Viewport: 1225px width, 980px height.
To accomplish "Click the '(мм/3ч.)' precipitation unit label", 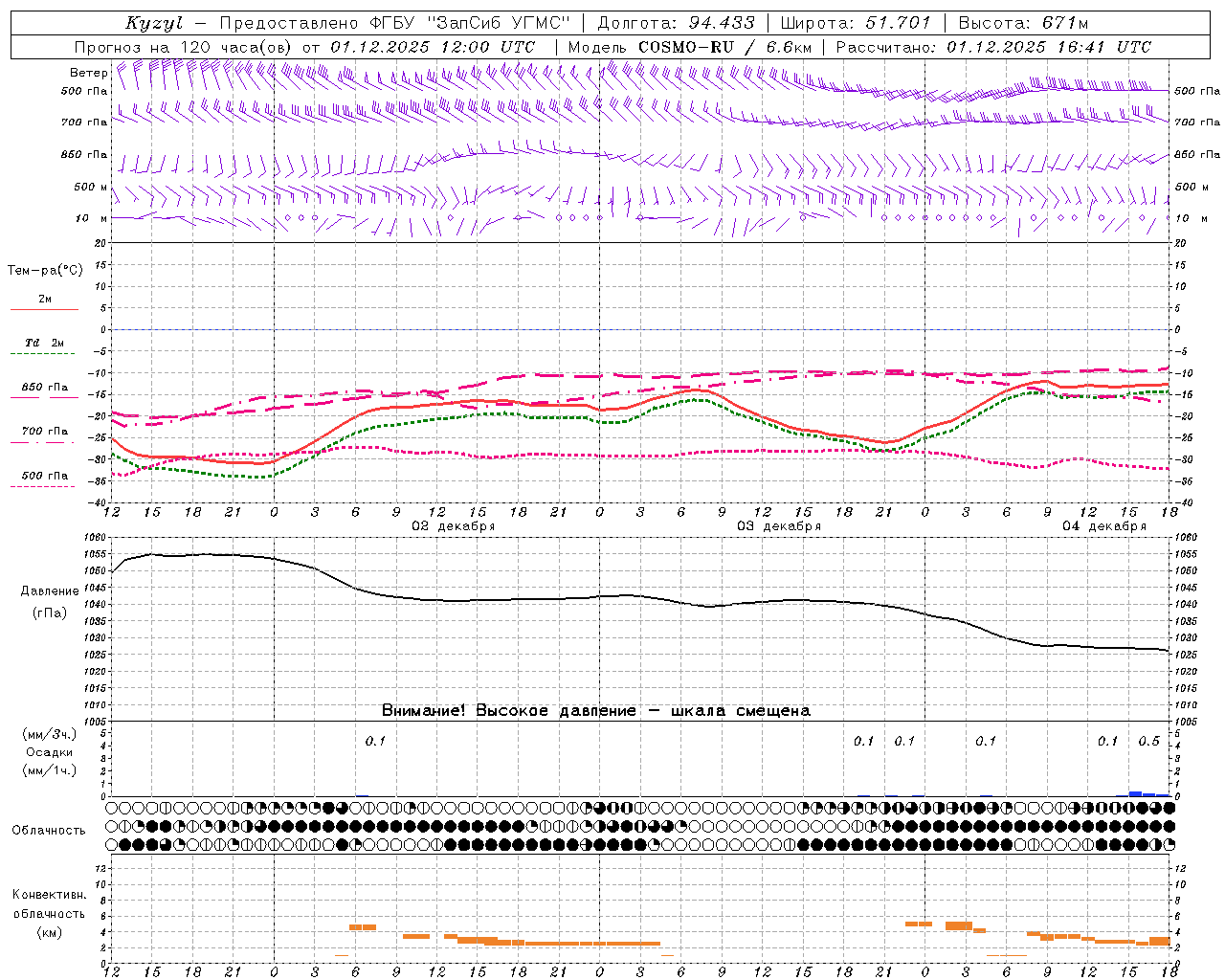I will (x=50, y=734).
